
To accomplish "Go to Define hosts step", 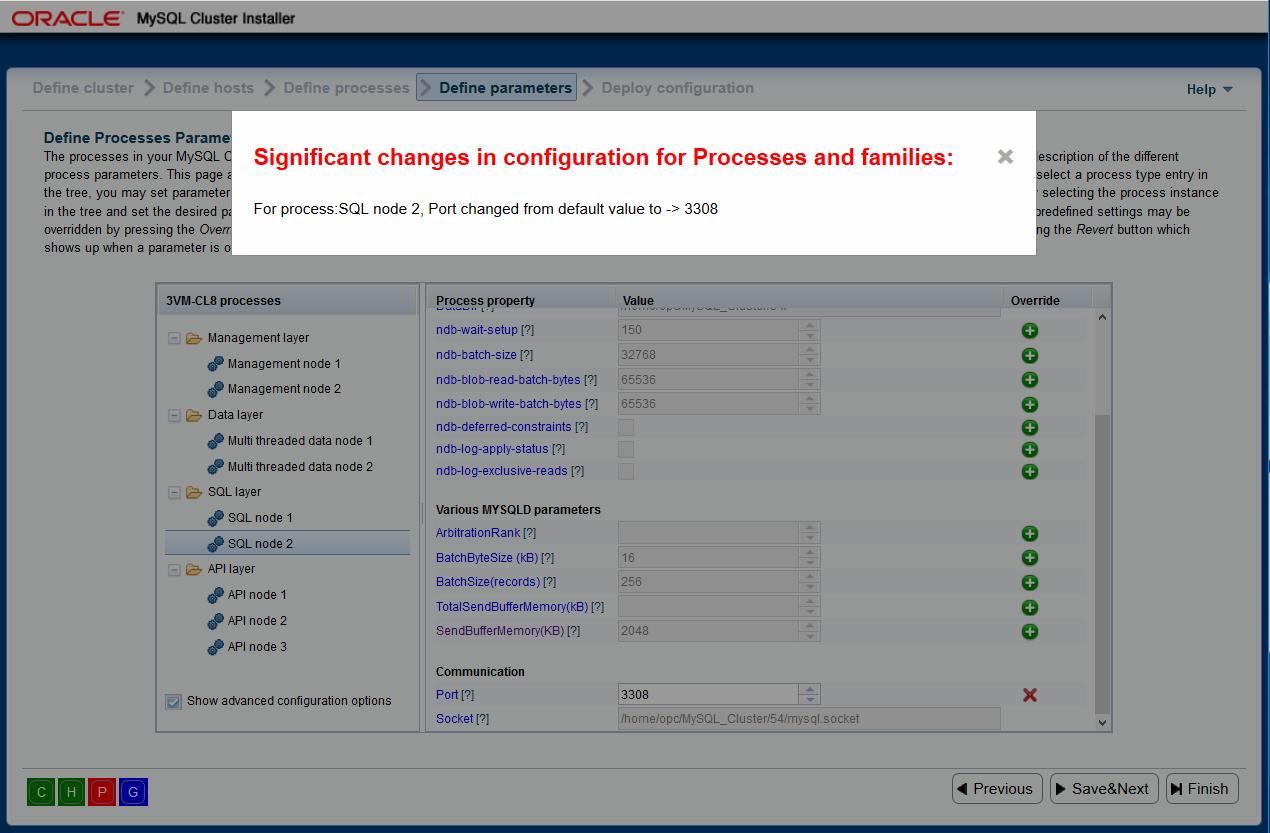I will [208, 88].
